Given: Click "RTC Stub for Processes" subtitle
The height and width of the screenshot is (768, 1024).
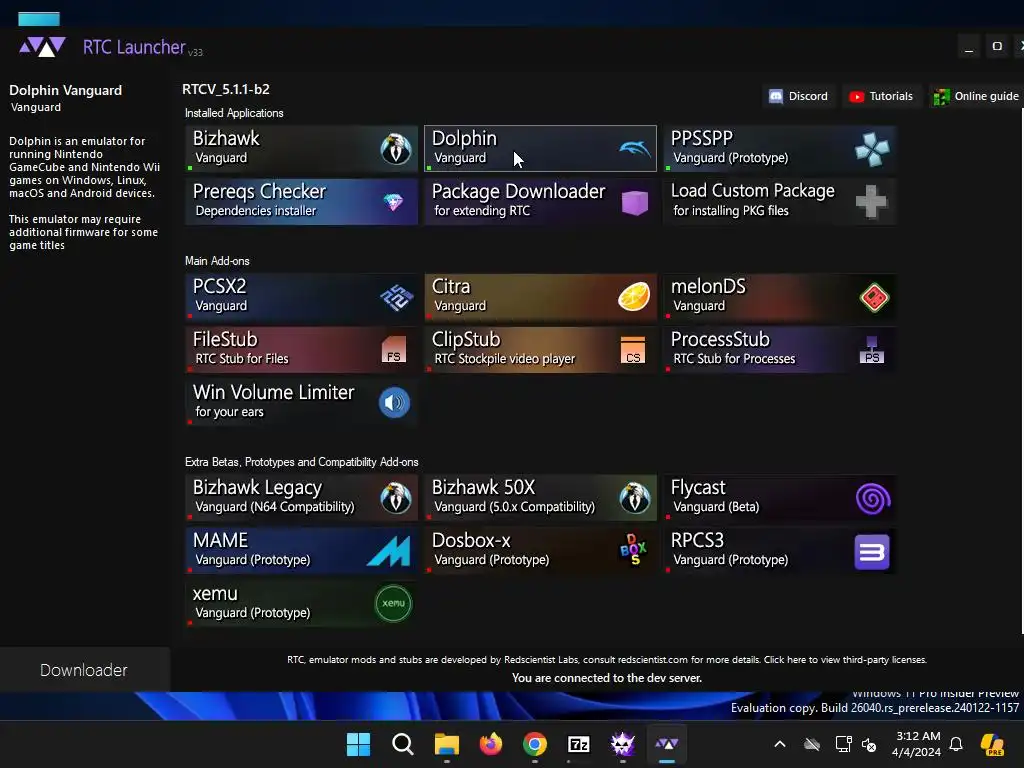Looking at the screenshot, I should 734,359.
